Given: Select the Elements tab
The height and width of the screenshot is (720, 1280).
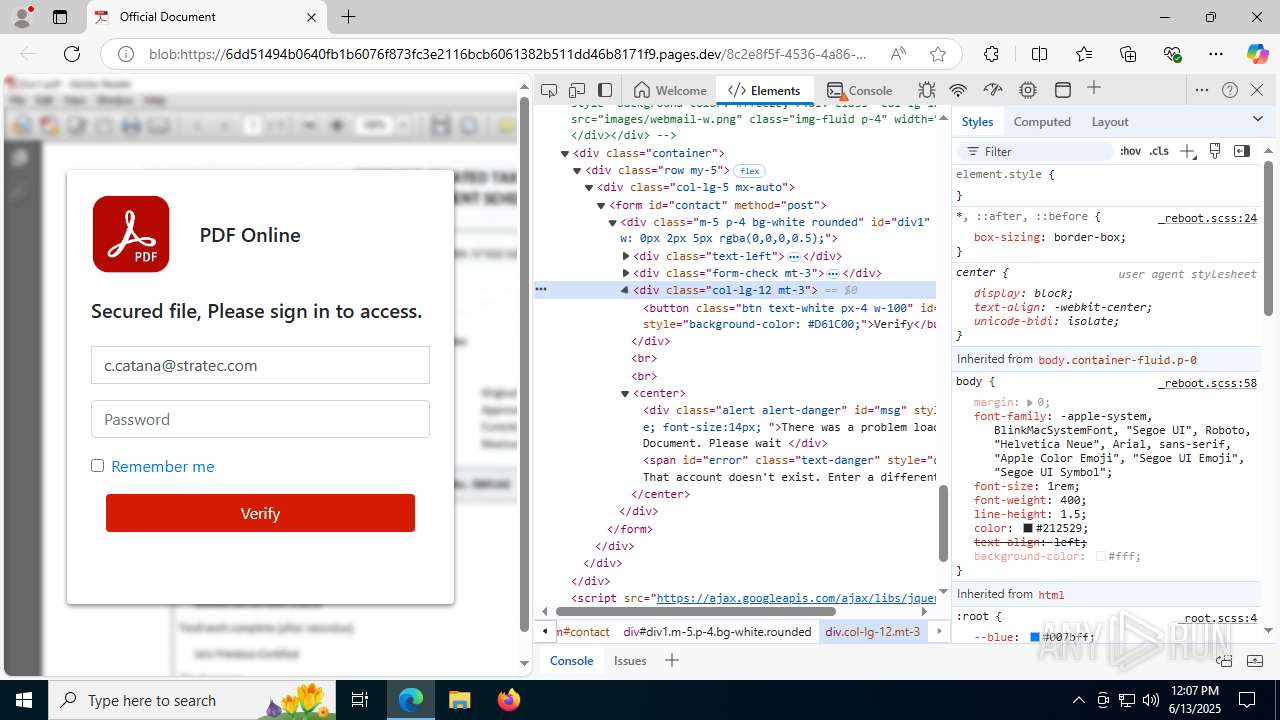Looking at the screenshot, I should [x=765, y=90].
